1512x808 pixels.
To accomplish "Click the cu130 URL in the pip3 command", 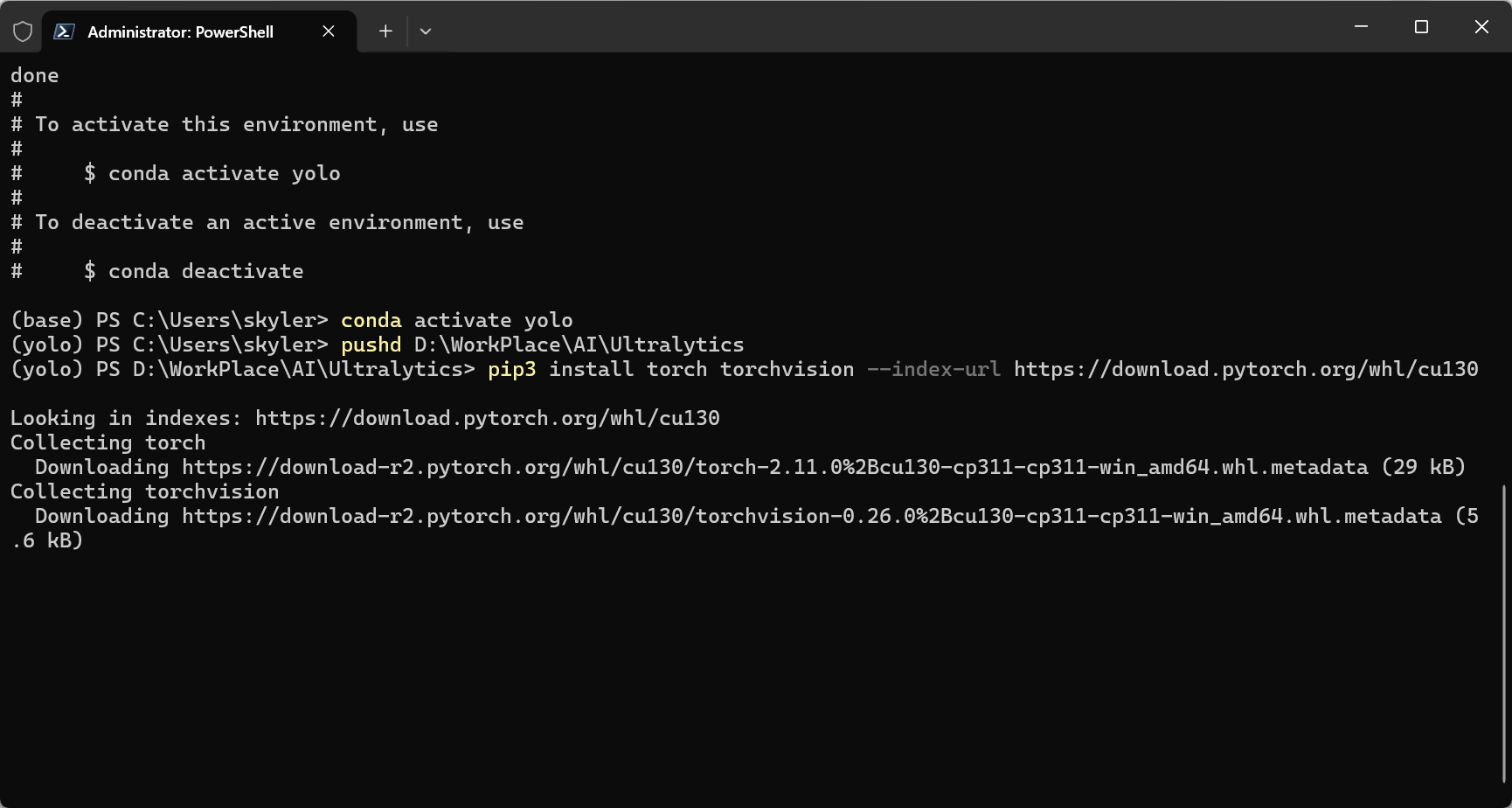I will [x=1245, y=369].
